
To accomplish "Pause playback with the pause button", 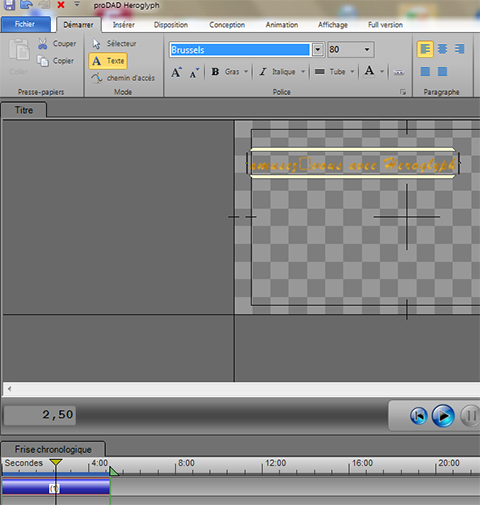I will (470, 416).
